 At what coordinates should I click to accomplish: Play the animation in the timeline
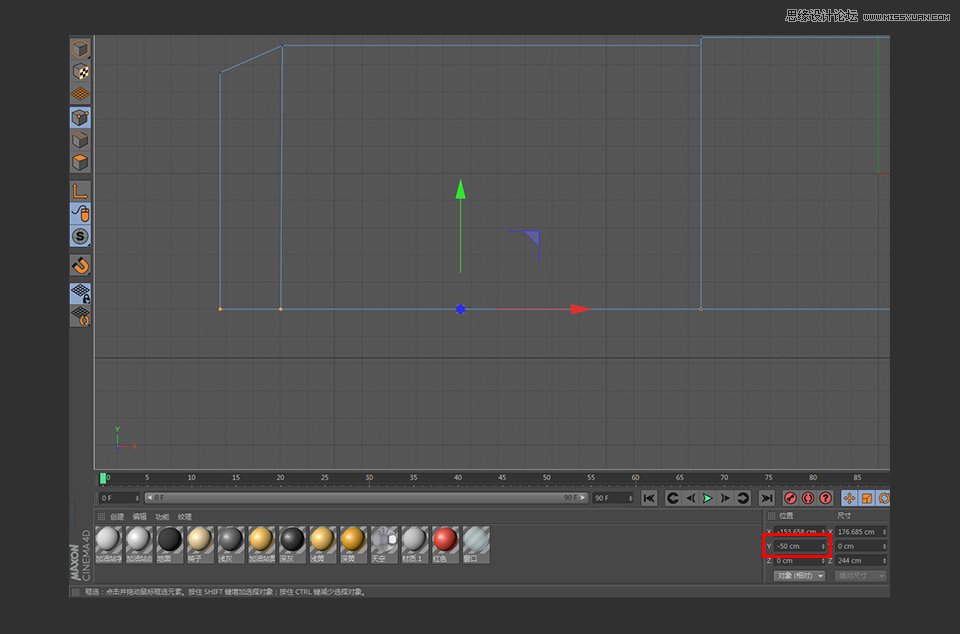point(706,498)
